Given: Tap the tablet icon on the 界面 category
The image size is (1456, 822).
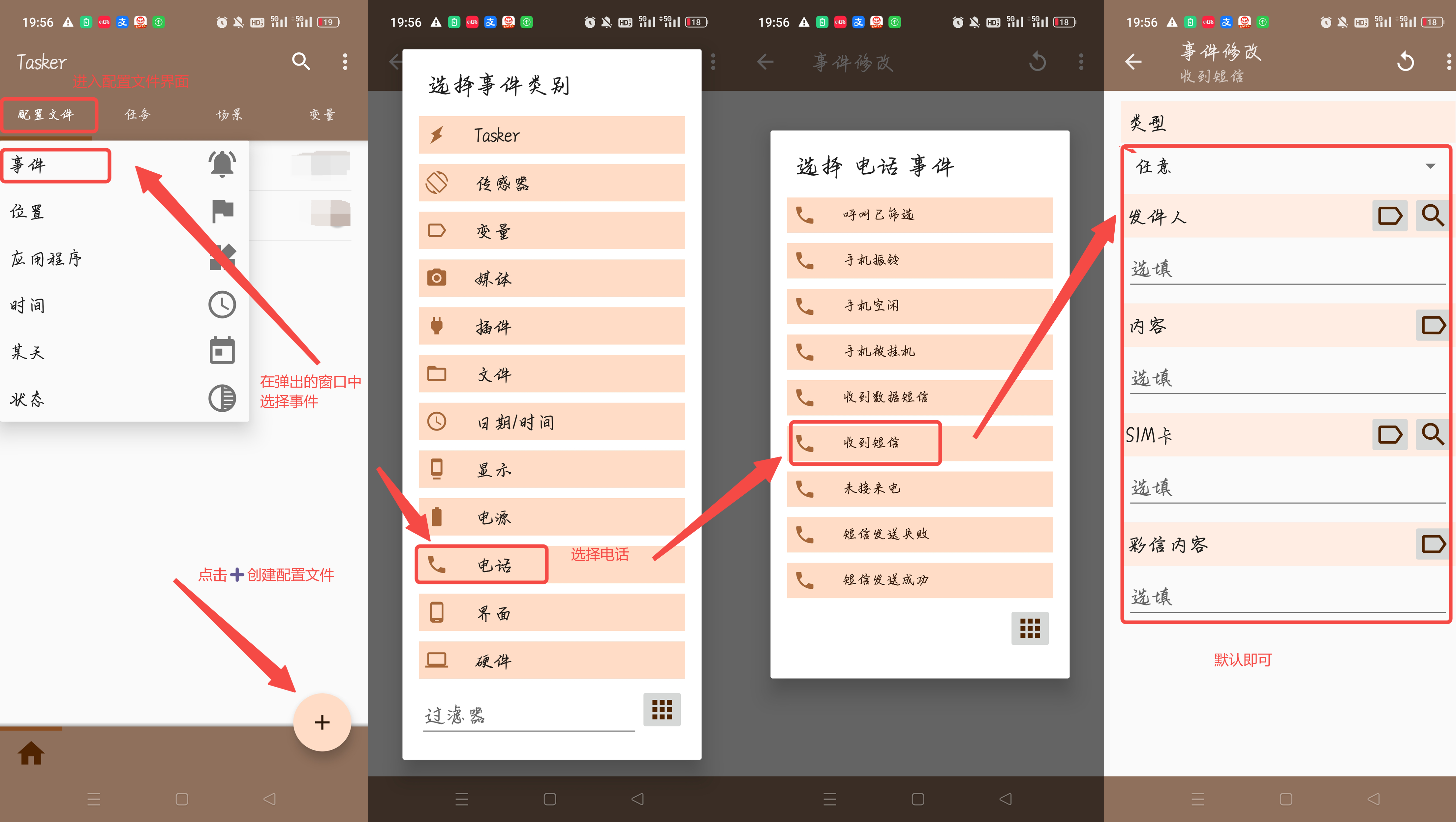Looking at the screenshot, I should tap(436, 612).
